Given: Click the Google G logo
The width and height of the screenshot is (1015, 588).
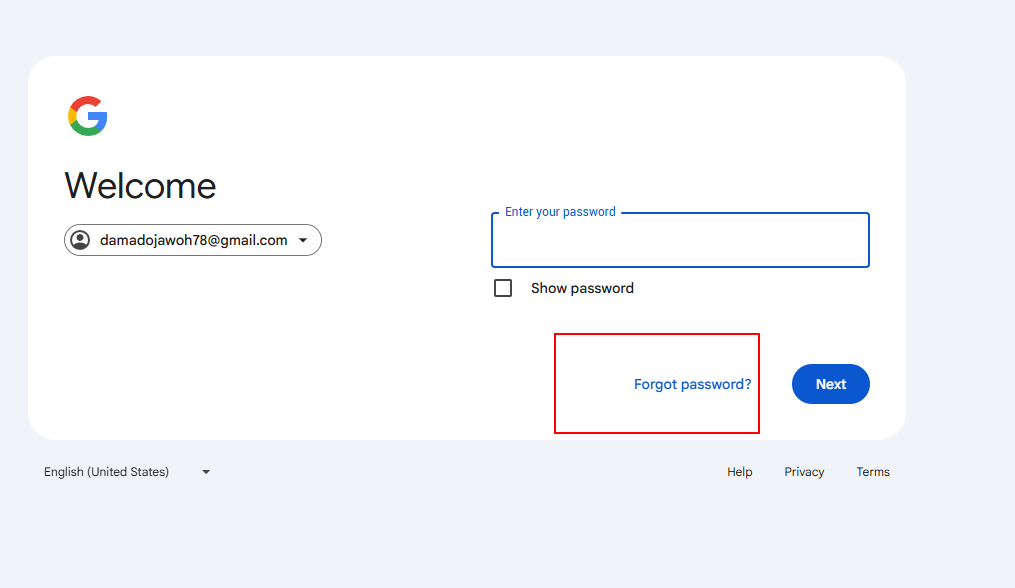Looking at the screenshot, I should coord(87,116).
